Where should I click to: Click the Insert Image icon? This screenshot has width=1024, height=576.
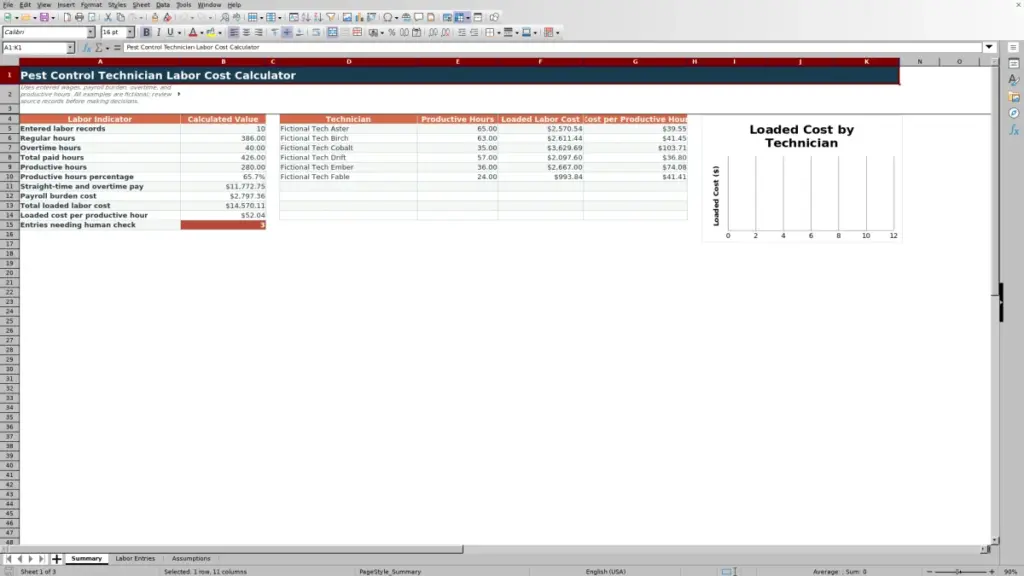(347, 18)
